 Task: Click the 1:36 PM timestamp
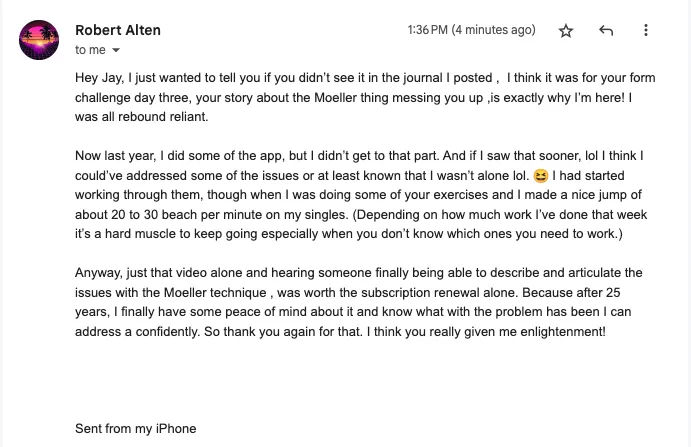tap(427, 30)
